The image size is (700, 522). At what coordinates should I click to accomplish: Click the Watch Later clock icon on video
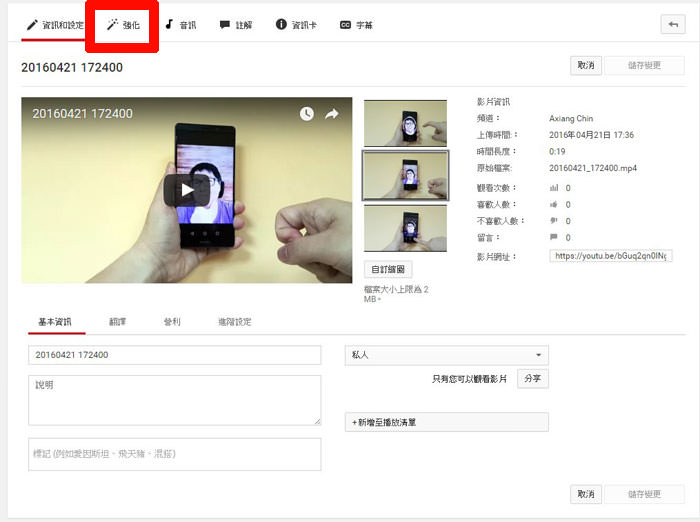point(306,114)
